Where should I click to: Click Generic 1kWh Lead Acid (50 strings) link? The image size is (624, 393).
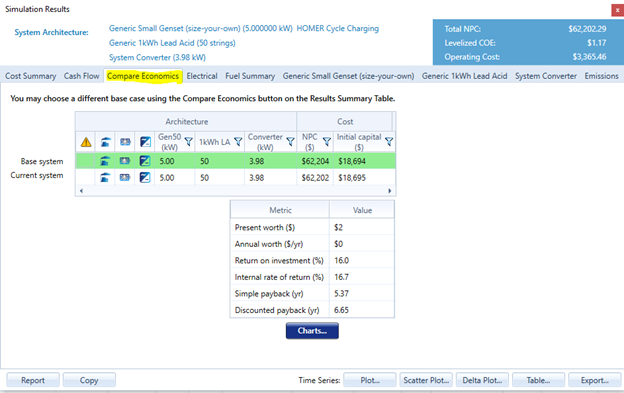[172, 43]
